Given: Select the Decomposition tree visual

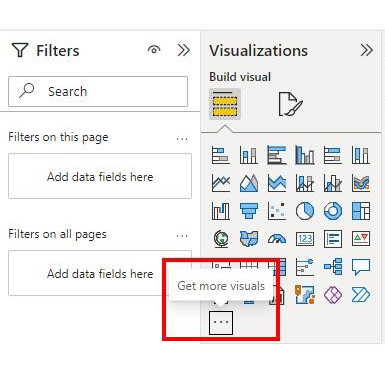Looking at the screenshot, I should (333, 267).
